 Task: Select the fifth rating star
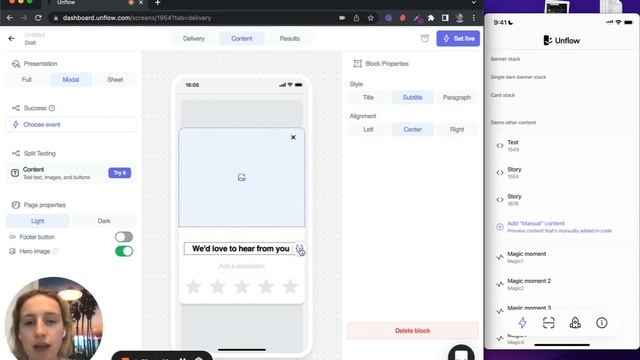(290, 287)
